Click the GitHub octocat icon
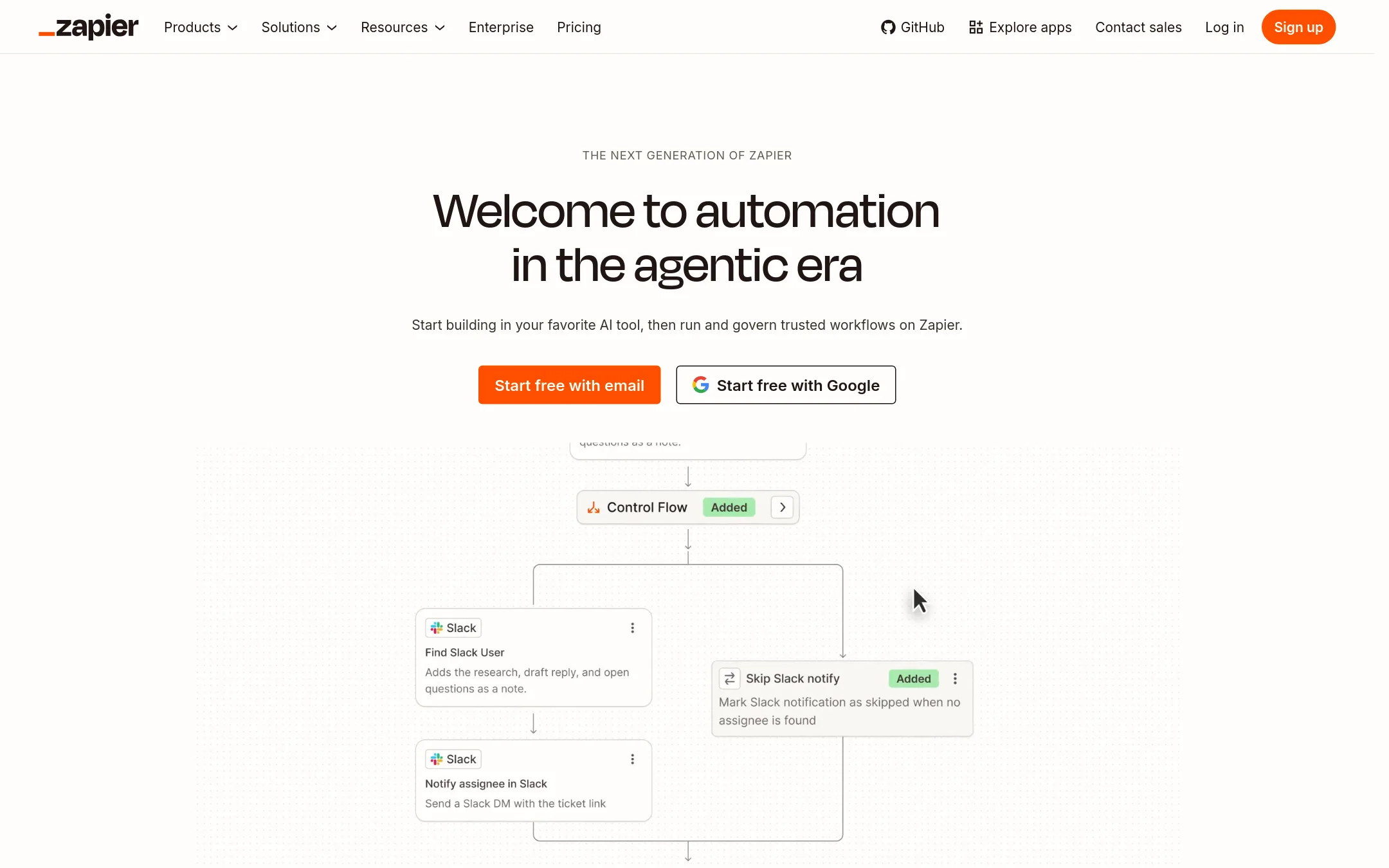The image size is (1389, 868). coord(888,27)
